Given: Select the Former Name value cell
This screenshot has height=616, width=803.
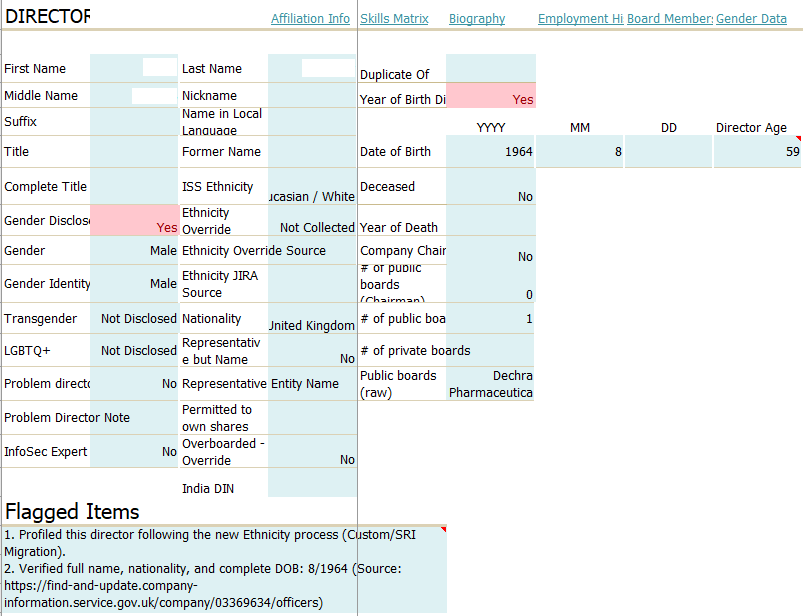Looking at the screenshot, I should 311,152.
